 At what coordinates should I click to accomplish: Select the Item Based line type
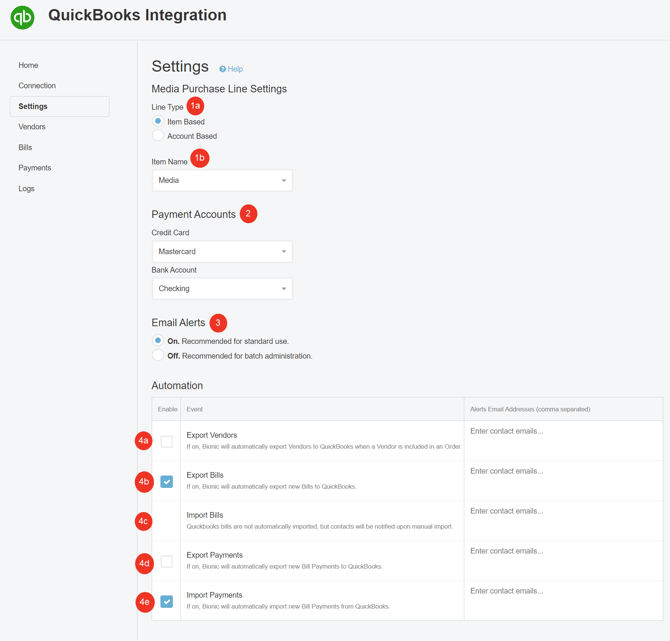pyautogui.click(x=158, y=121)
